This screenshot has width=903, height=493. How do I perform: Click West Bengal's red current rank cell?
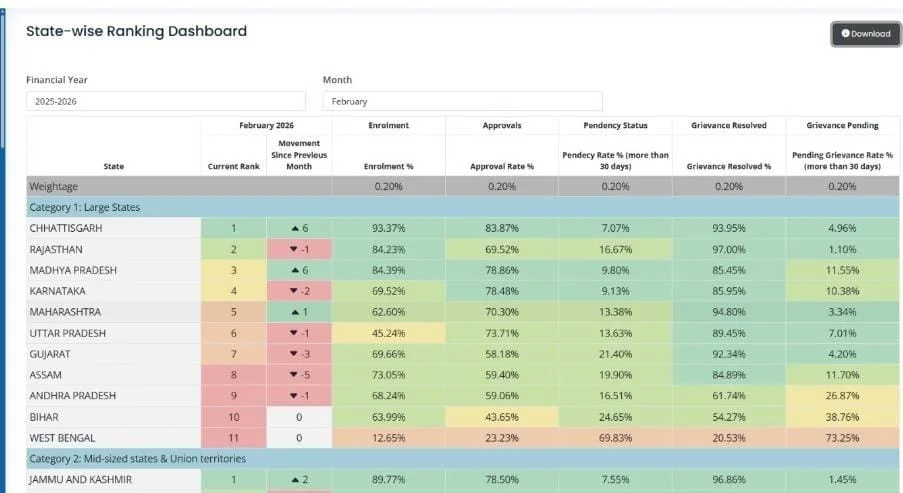233,438
